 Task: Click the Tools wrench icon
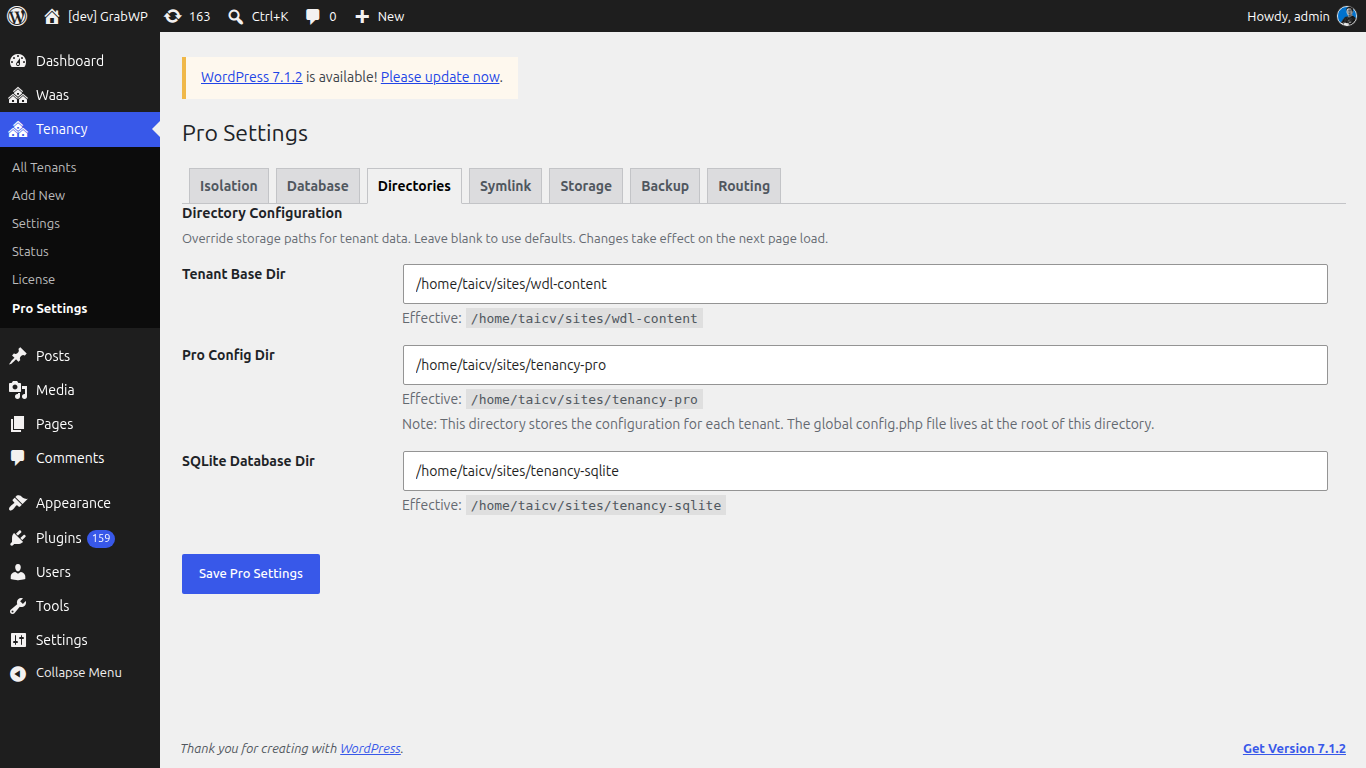pos(18,606)
